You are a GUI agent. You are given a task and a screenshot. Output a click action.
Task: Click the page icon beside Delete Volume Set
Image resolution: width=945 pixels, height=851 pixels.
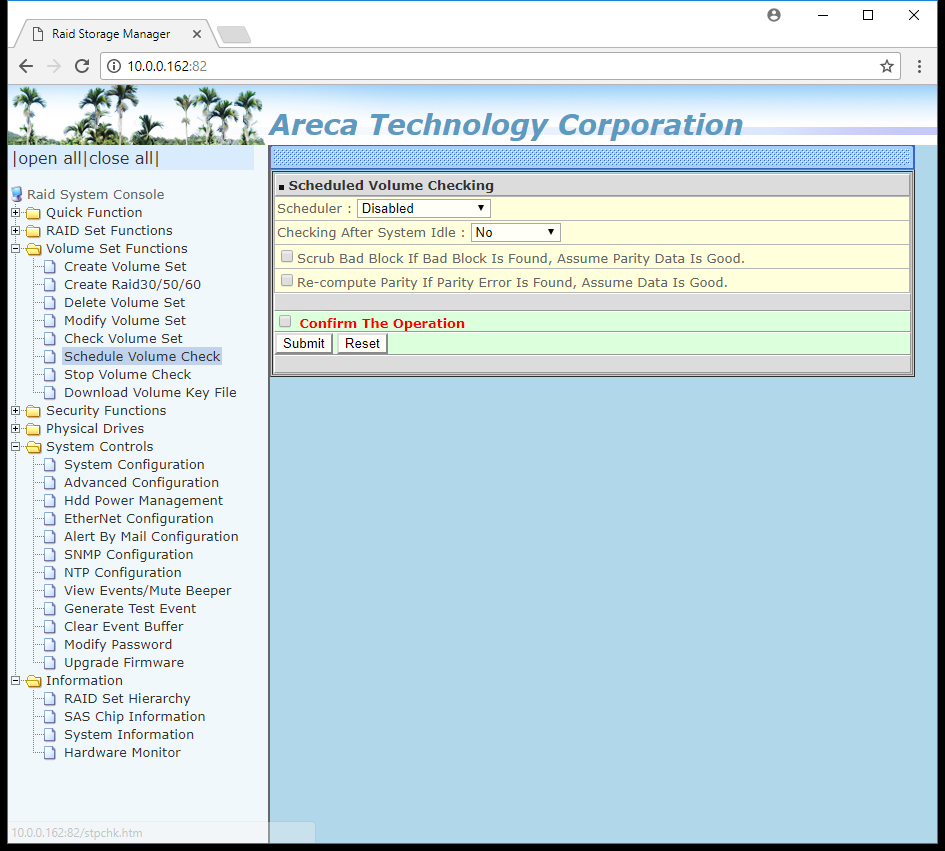51,303
